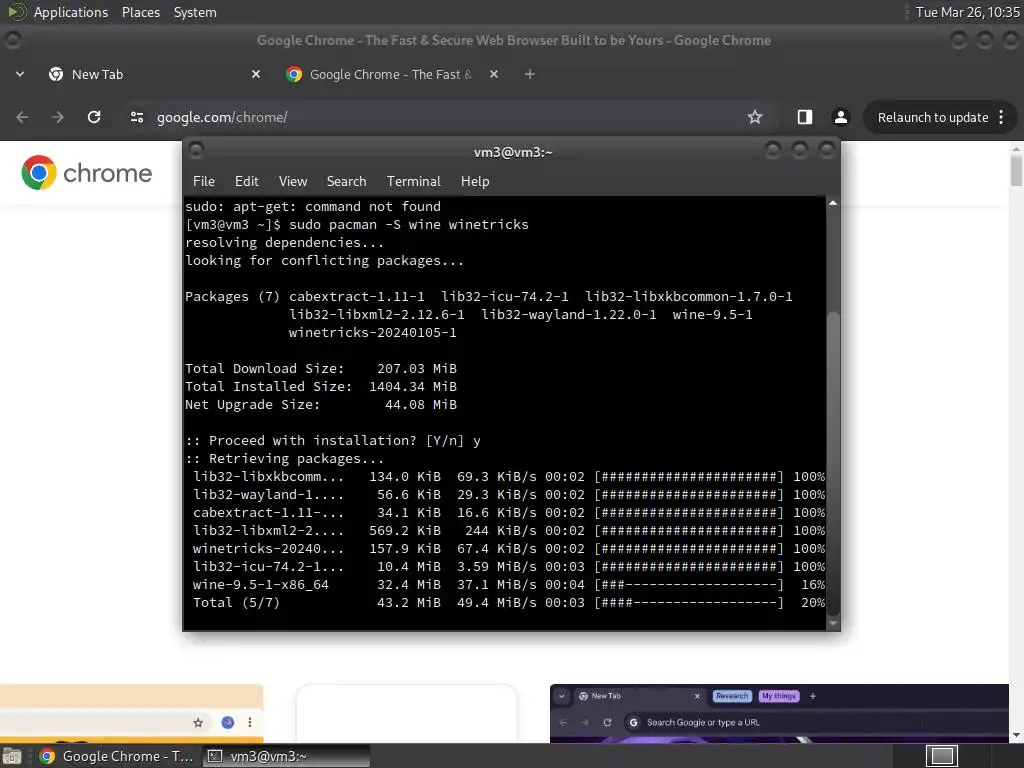This screenshot has height=768, width=1024.
Task: Click the terminal vertical scrollbar thumb
Action: [x=833, y=462]
